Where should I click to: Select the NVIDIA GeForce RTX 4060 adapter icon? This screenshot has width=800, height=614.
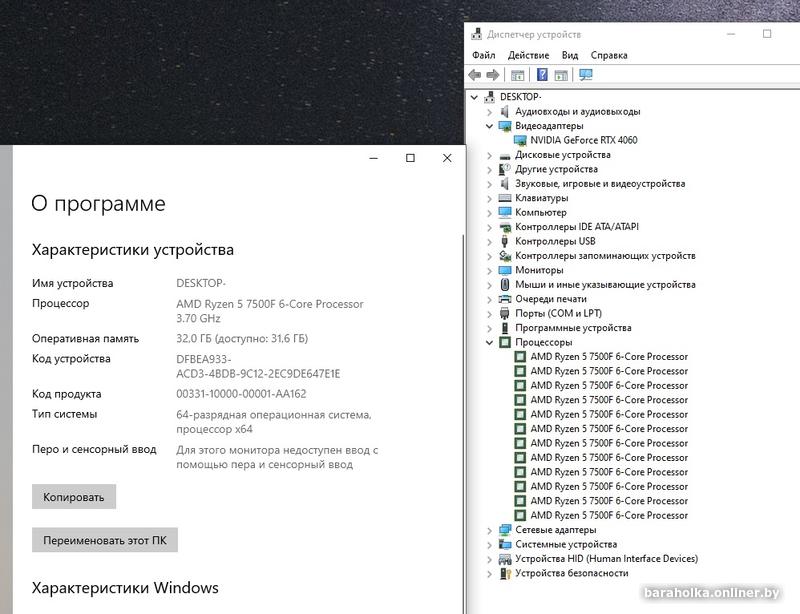[520, 140]
